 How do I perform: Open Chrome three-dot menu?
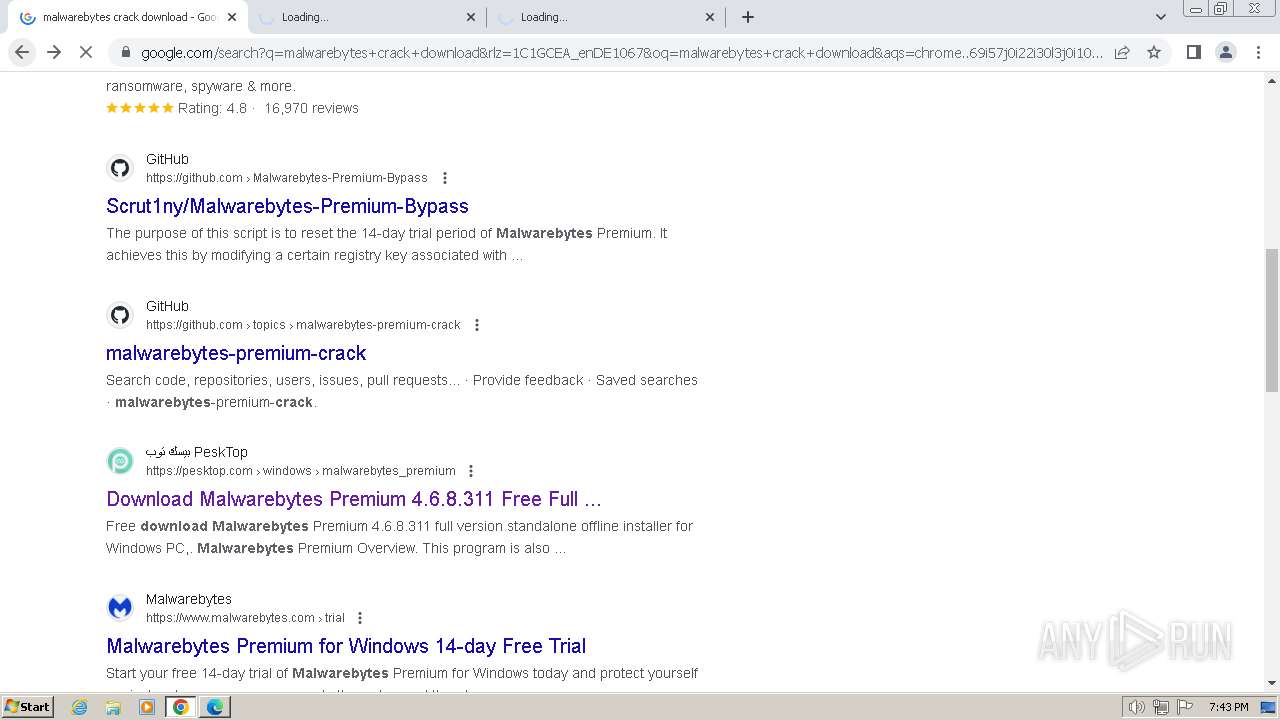pyautogui.click(x=1258, y=52)
